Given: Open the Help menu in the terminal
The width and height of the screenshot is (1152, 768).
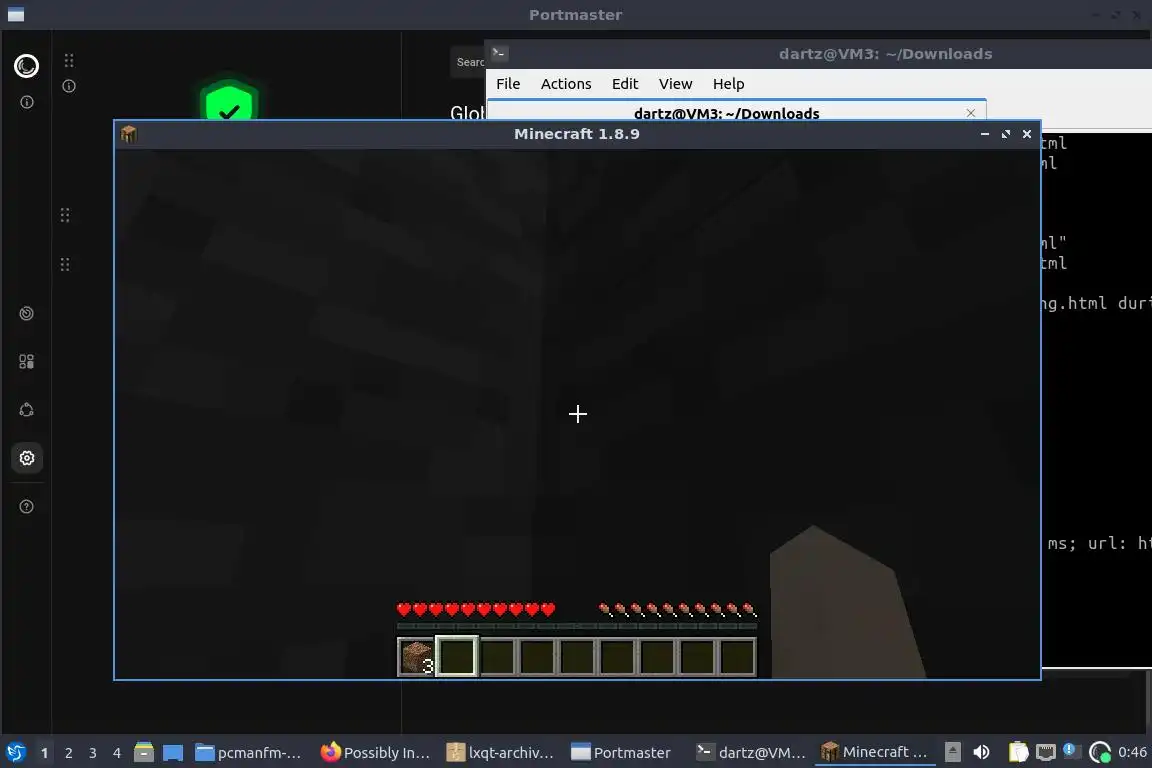Looking at the screenshot, I should 728,84.
